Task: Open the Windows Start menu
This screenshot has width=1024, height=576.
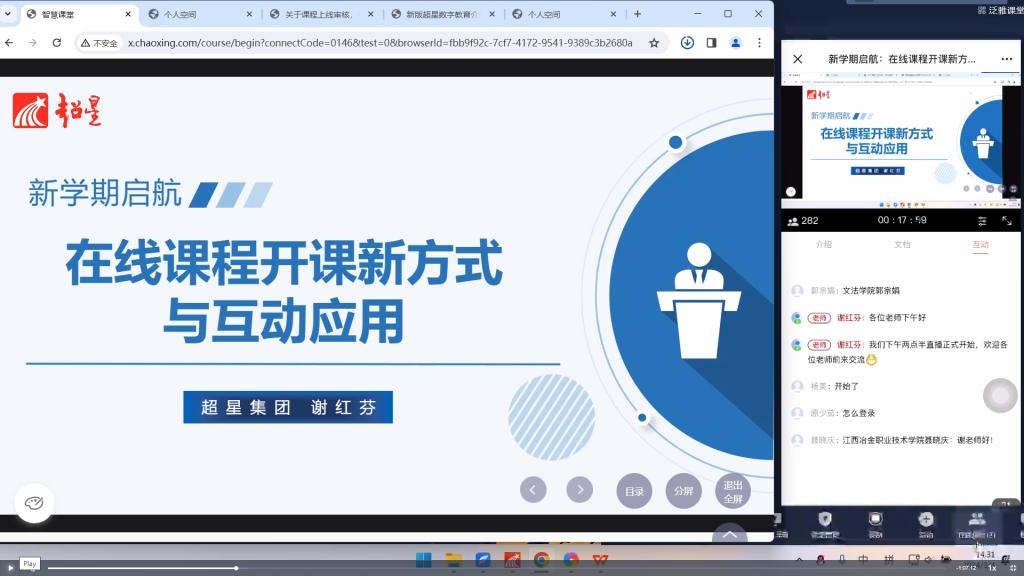Action: coord(423,559)
